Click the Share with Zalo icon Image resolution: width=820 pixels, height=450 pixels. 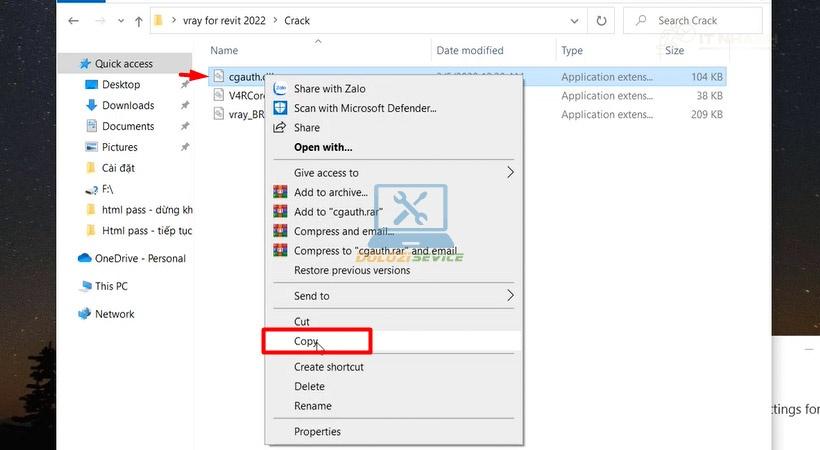tap(280, 88)
